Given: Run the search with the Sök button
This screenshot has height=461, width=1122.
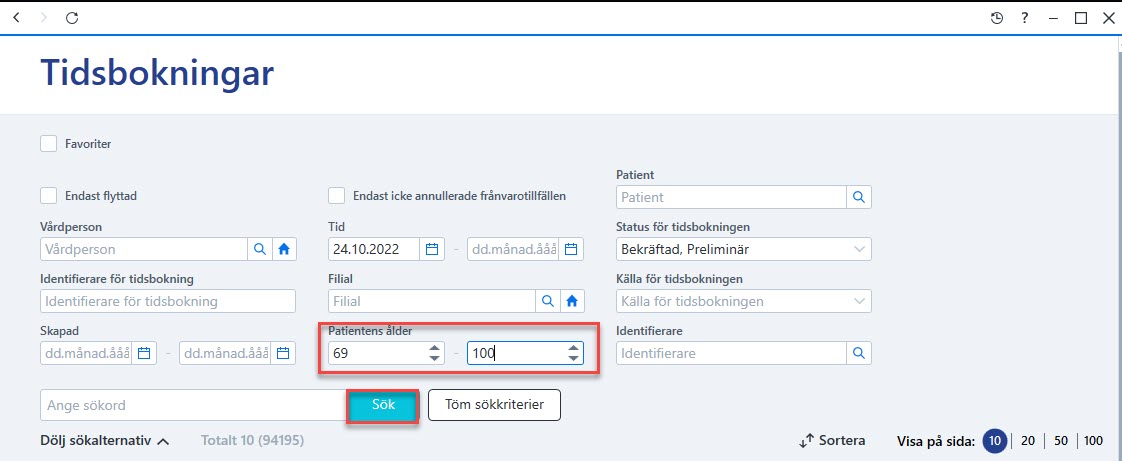Looking at the screenshot, I should 383,405.
